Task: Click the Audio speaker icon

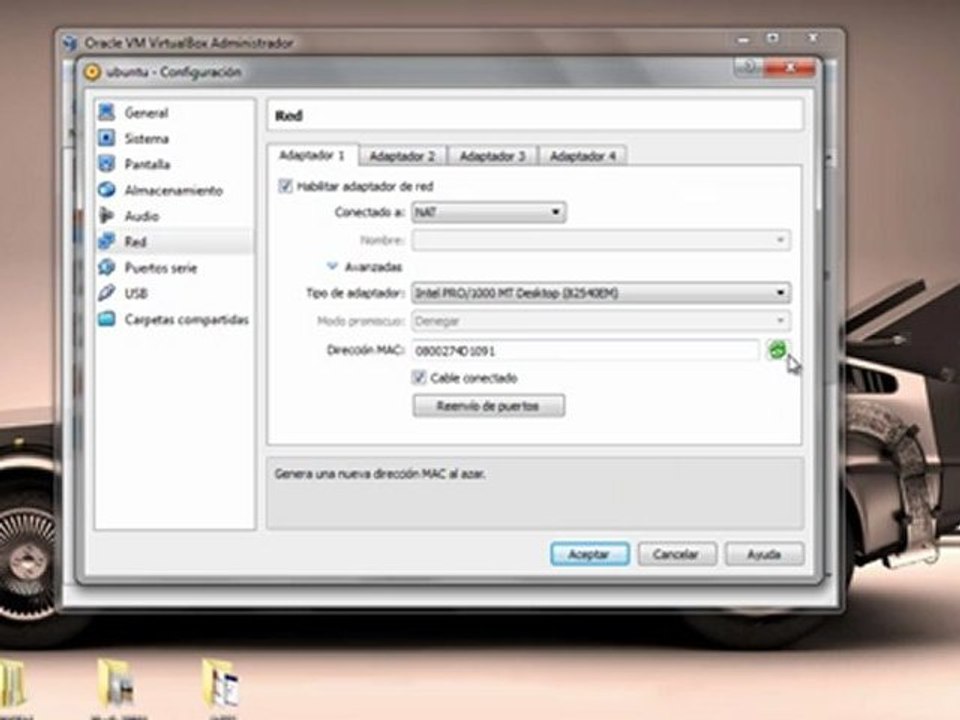Action: [107, 216]
